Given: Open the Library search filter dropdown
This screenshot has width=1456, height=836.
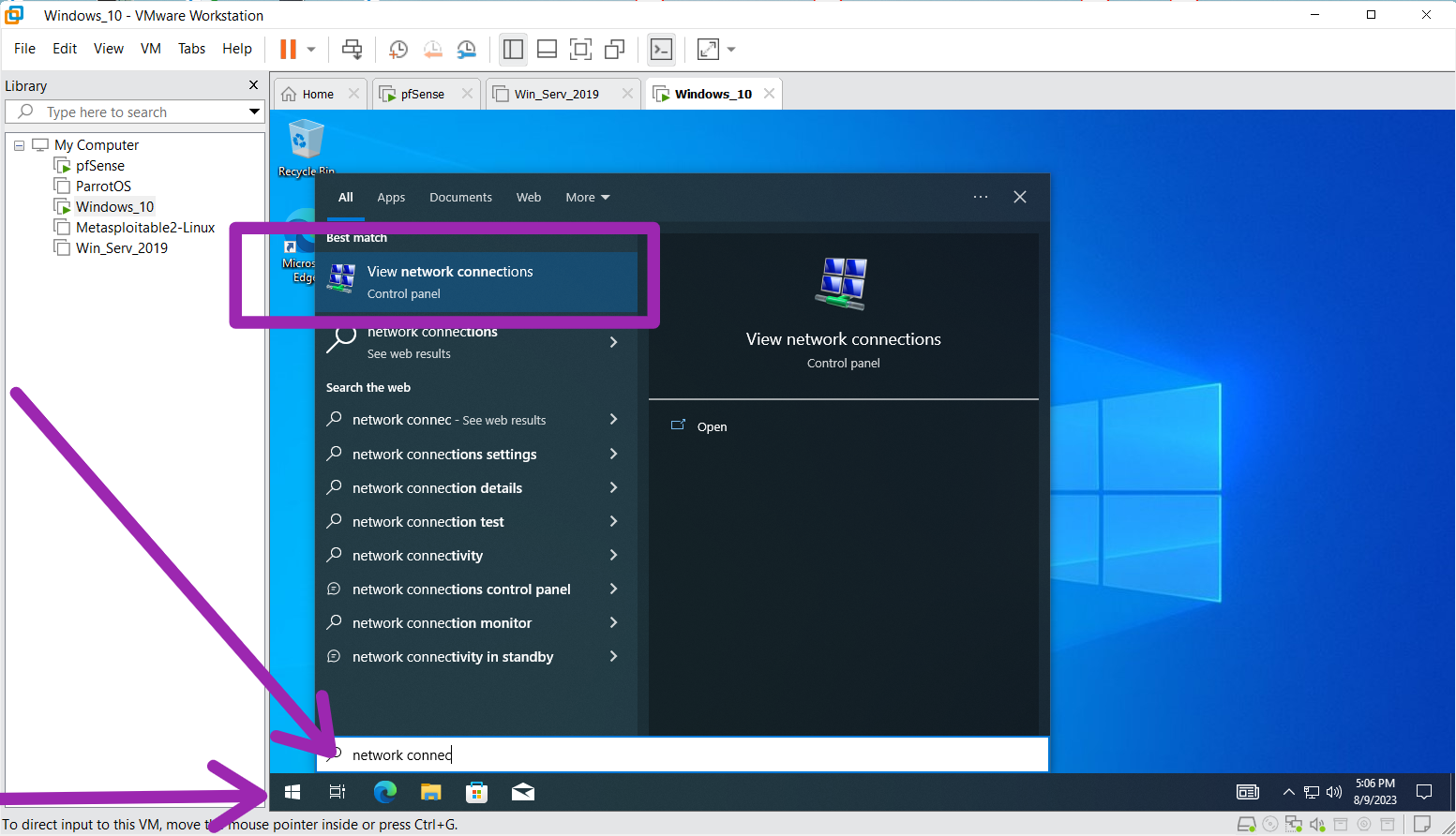Looking at the screenshot, I should 254,112.
